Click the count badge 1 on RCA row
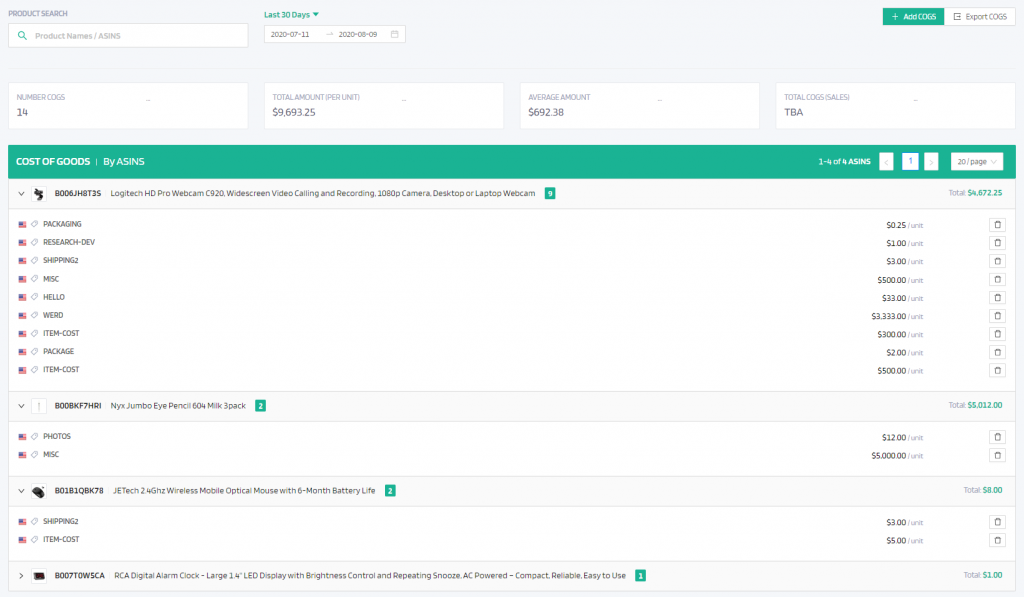 [640, 575]
